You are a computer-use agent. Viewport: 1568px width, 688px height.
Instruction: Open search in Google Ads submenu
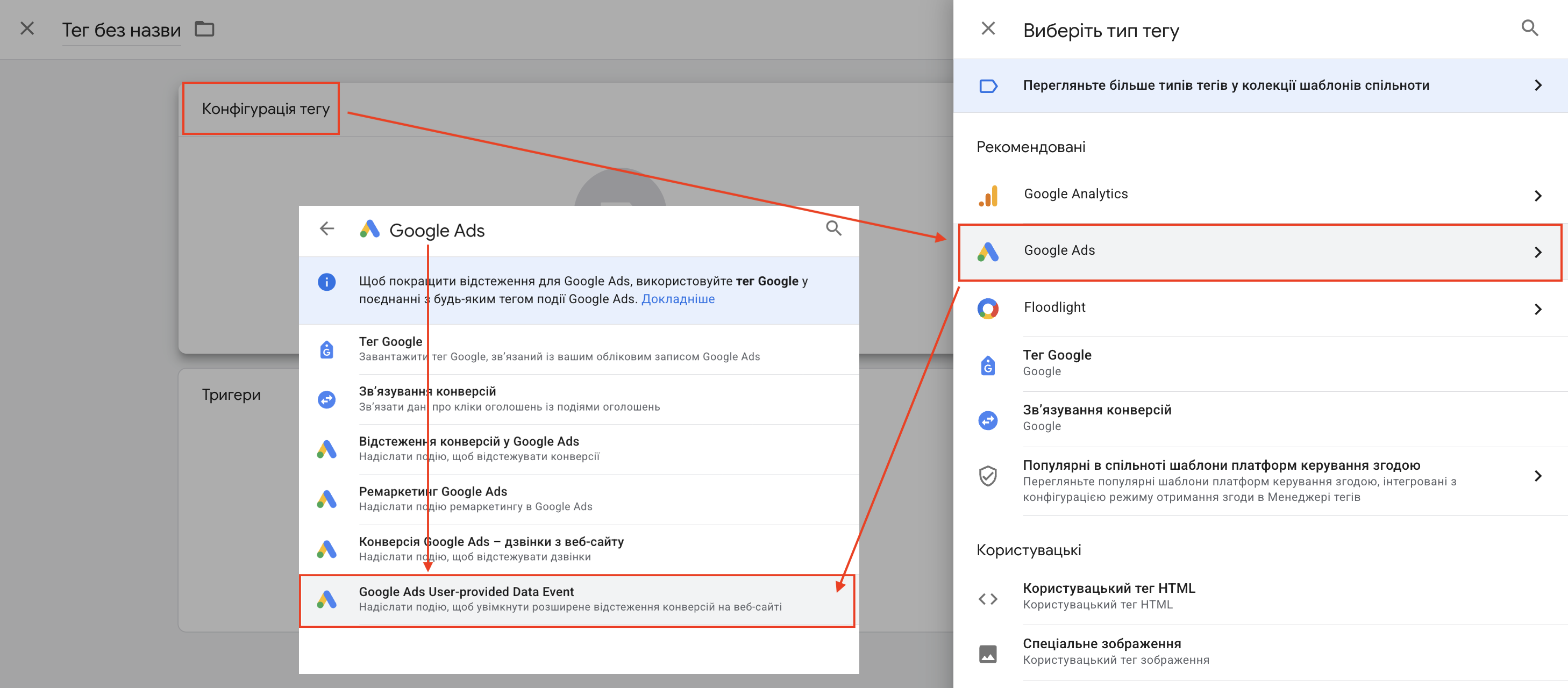point(834,228)
